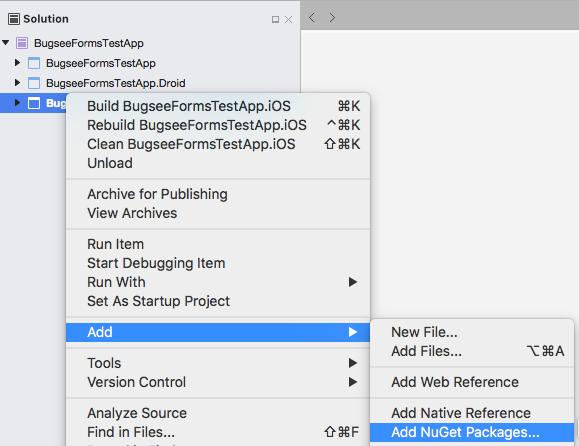This screenshot has width=579, height=446.
Task: Navigate back with left arrow
Action: (x=312, y=17)
